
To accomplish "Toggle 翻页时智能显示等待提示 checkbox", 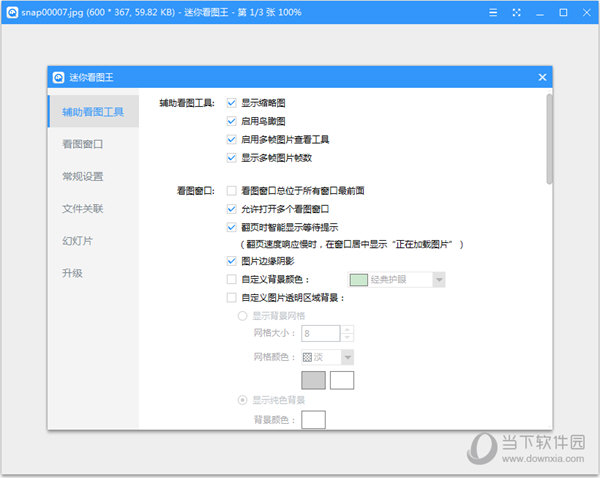I will (x=232, y=227).
